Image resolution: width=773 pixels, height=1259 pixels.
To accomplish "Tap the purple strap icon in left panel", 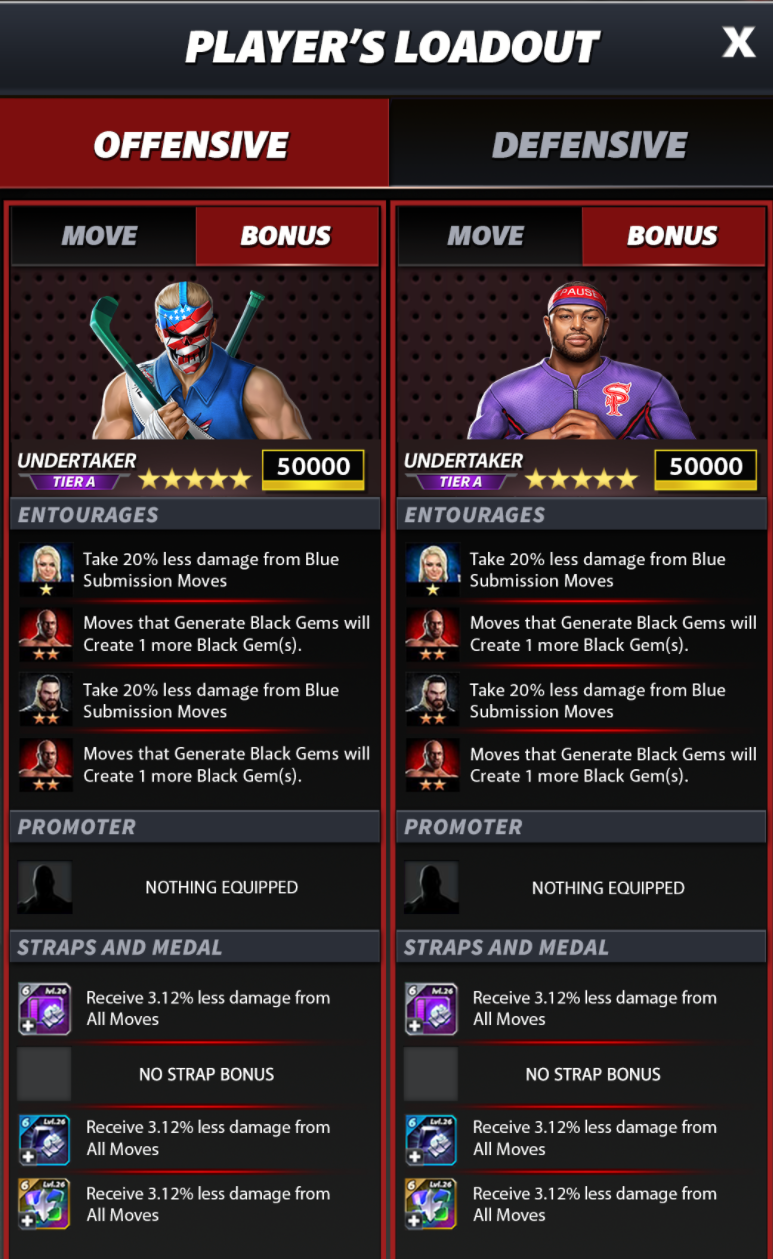I will [45, 1008].
